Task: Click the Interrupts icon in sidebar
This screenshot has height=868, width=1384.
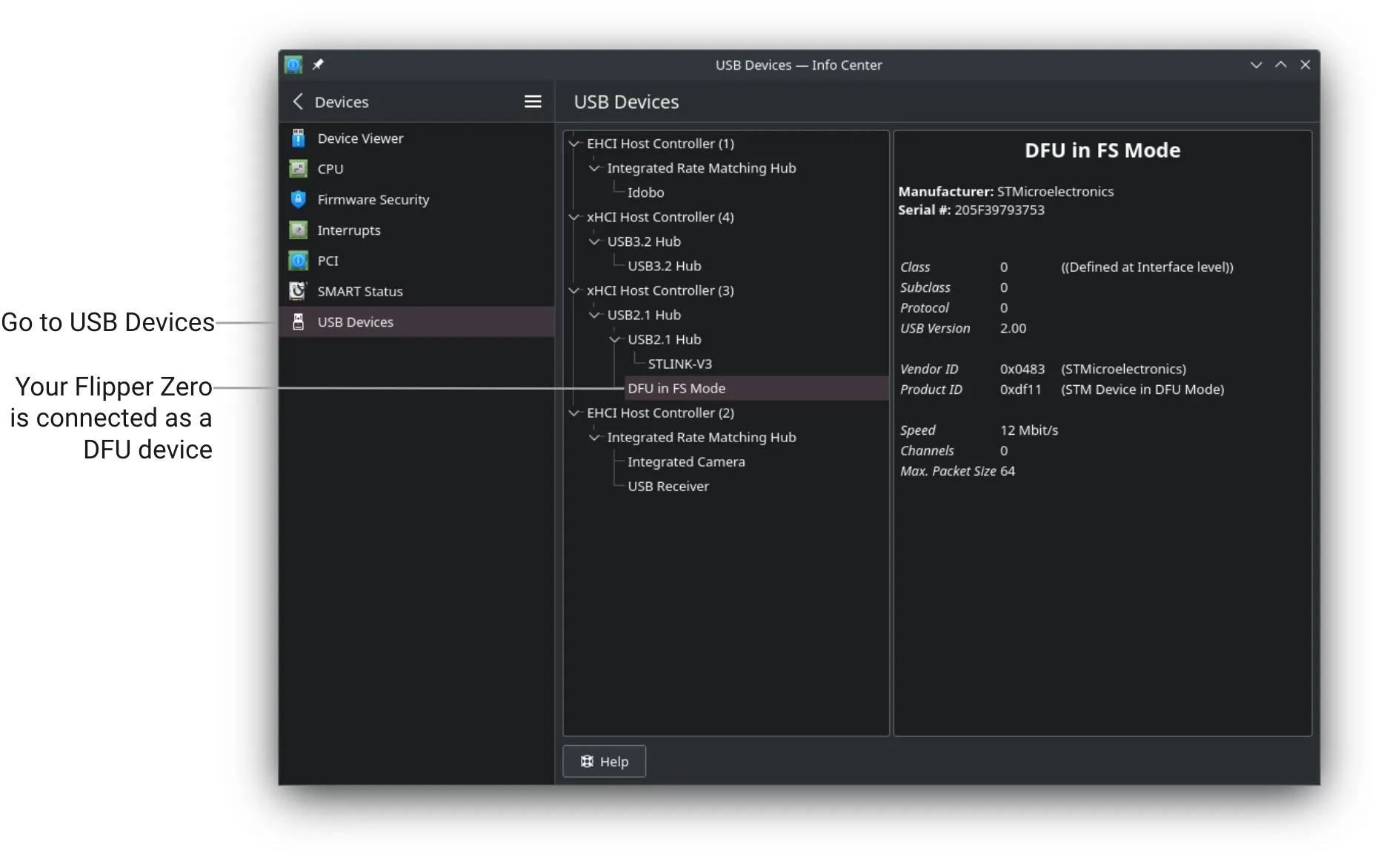Action: (298, 230)
